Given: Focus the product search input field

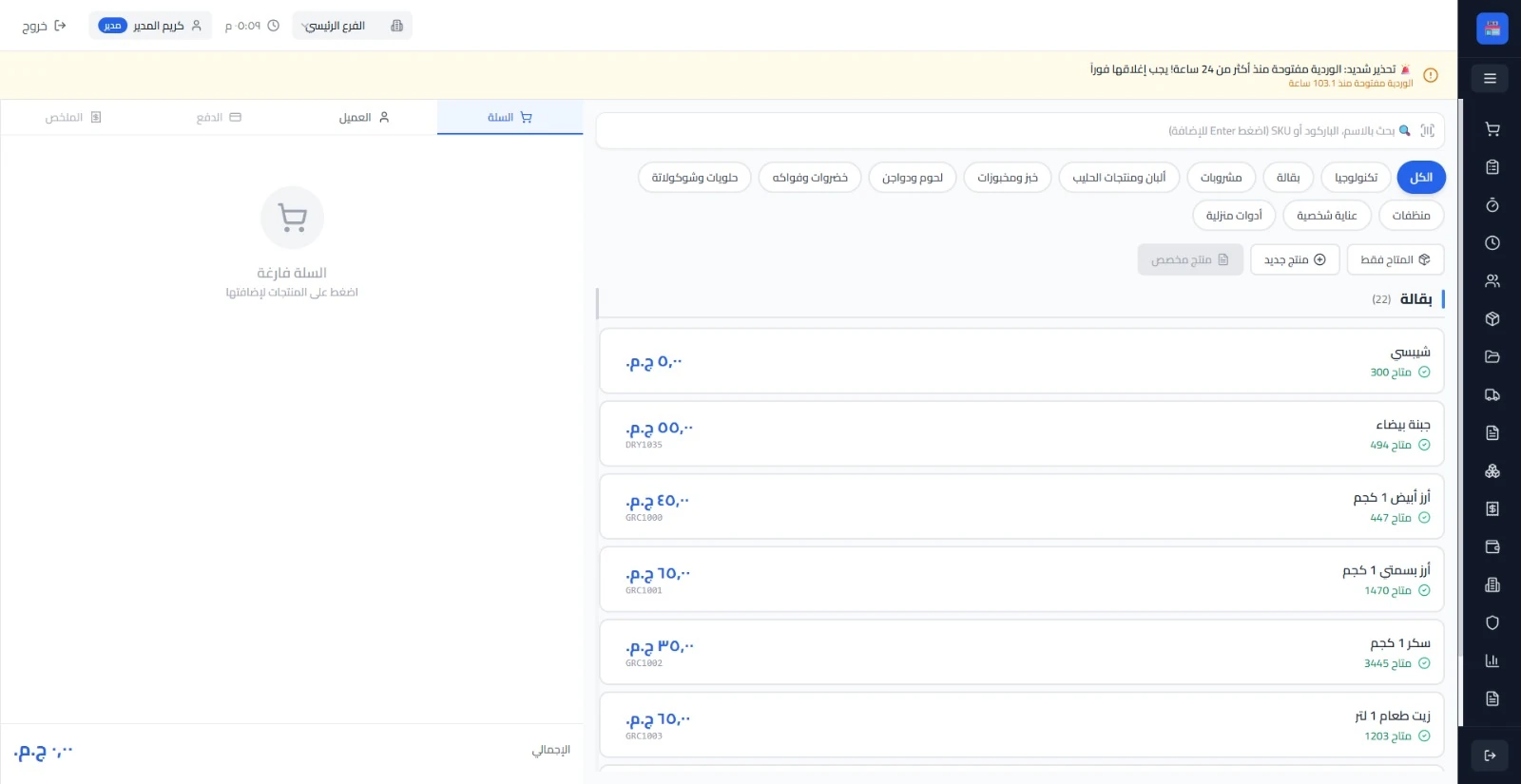Looking at the screenshot, I should [x=1020, y=131].
